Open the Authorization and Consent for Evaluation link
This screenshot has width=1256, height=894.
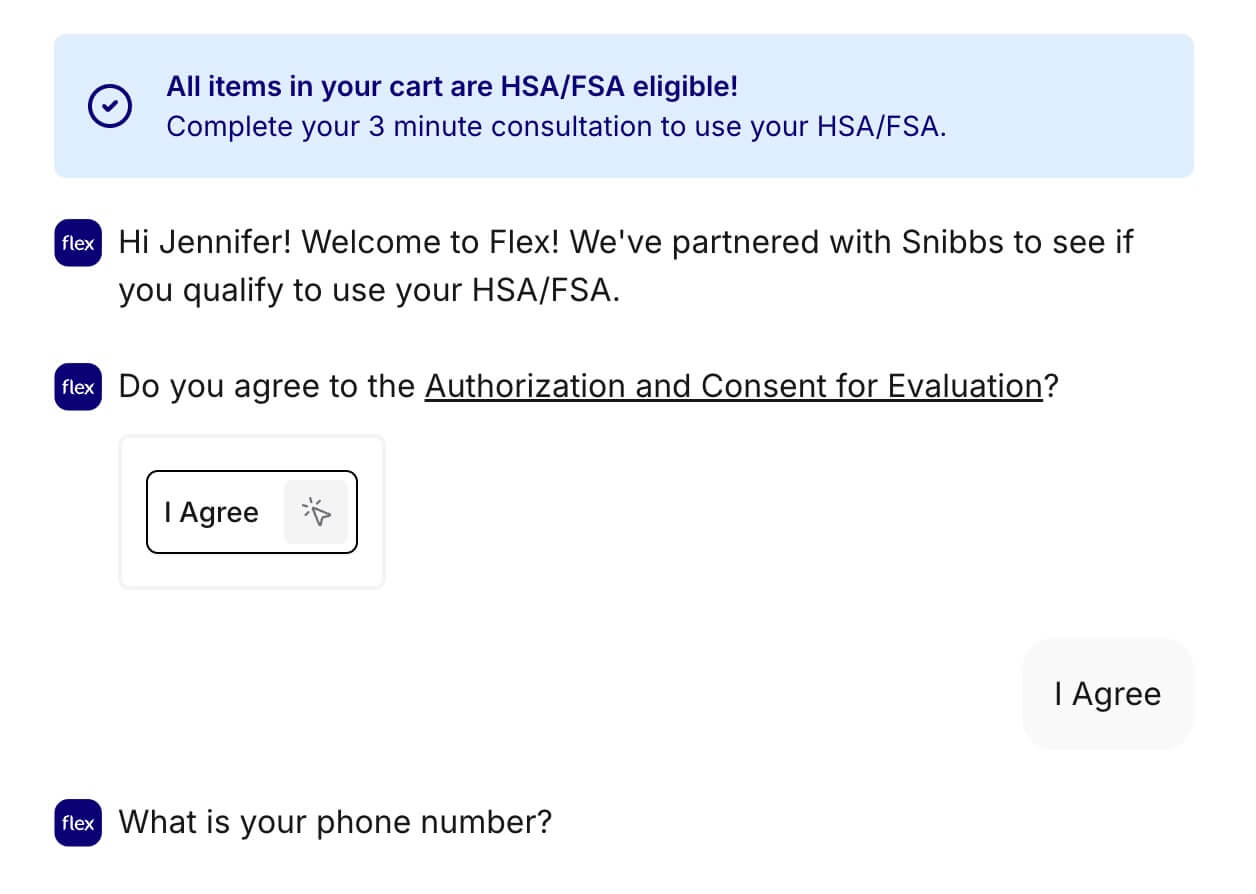click(x=733, y=386)
